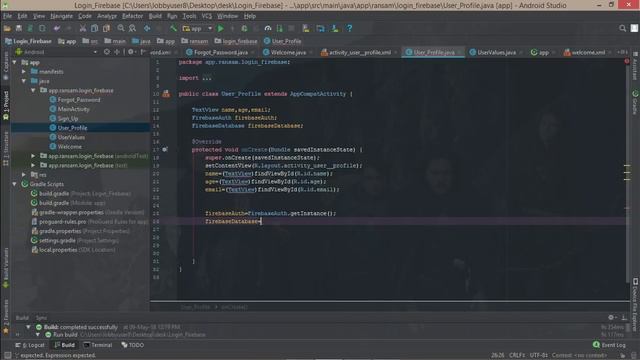Collapse the java folder node

click(24, 81)
